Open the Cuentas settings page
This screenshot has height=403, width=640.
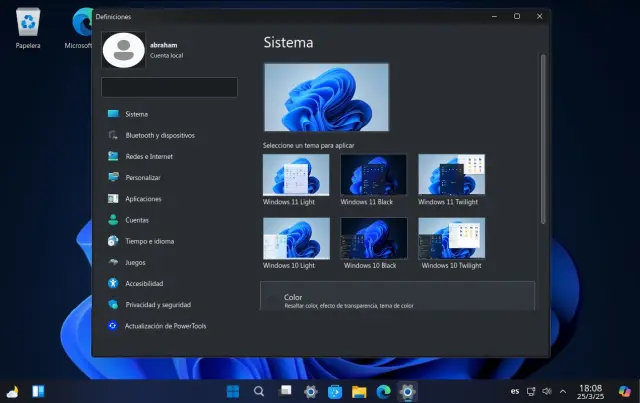(x=137, y=220)
